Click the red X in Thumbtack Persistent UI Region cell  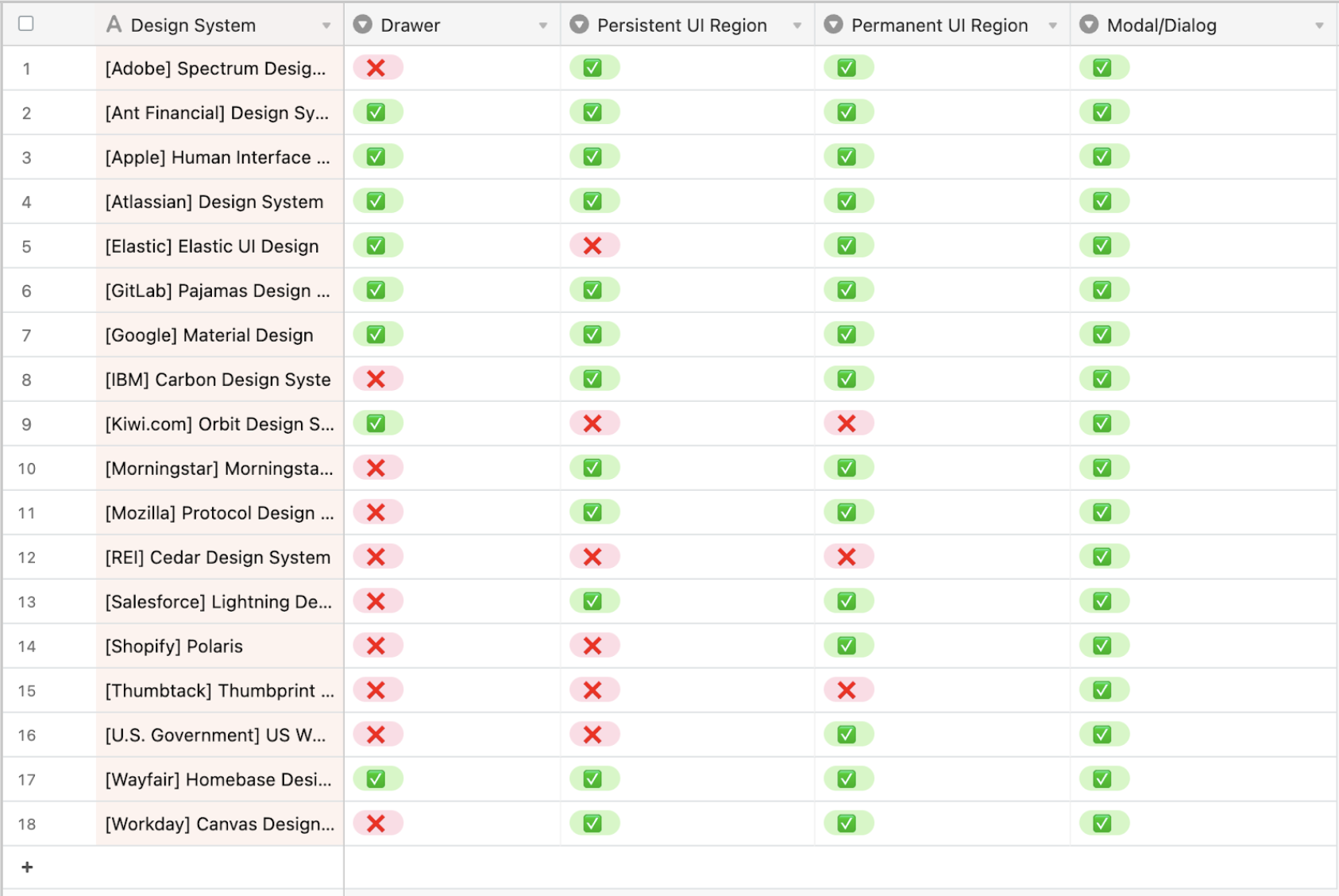(592, 690)
